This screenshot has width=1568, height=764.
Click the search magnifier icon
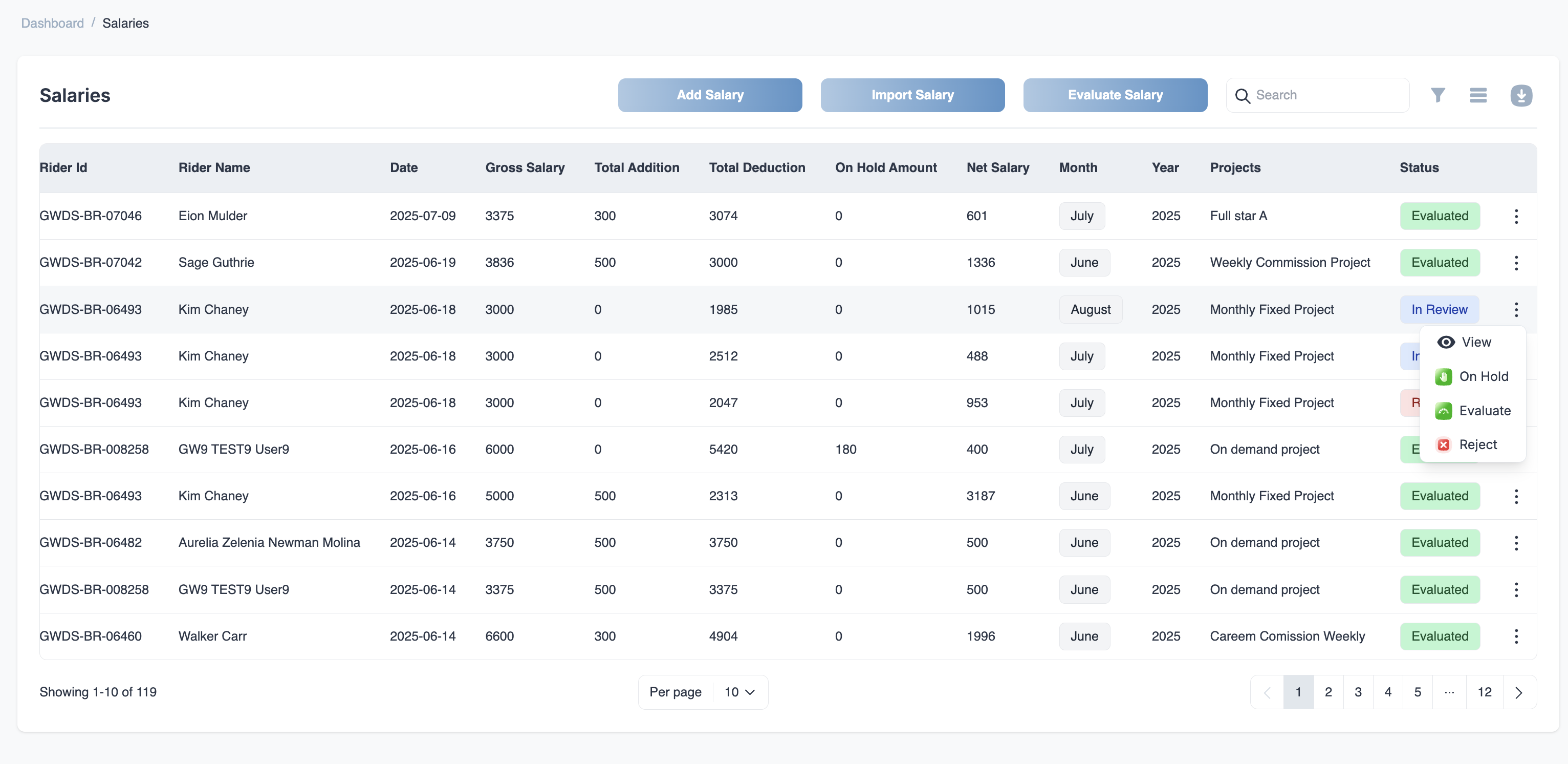tap(1243, 96)
